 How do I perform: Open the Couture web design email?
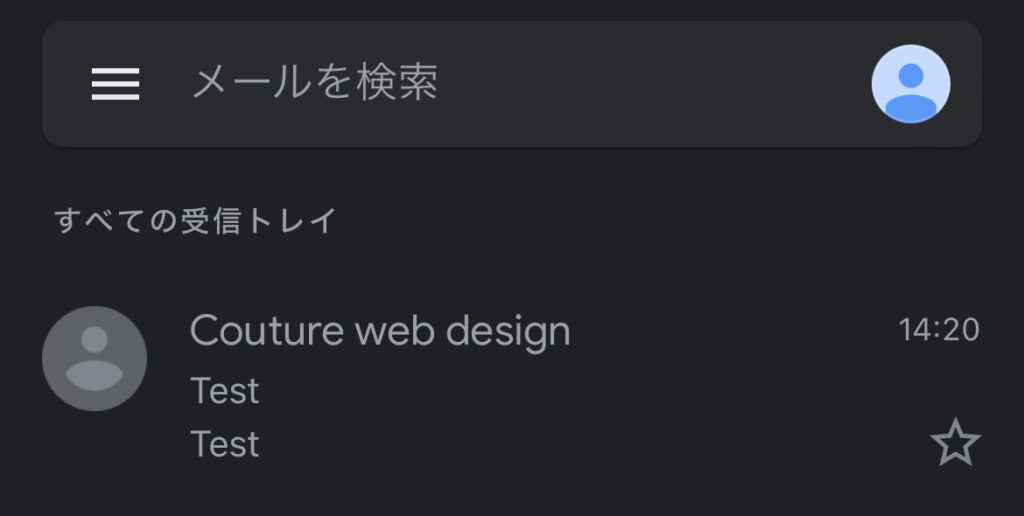point(511,385)
